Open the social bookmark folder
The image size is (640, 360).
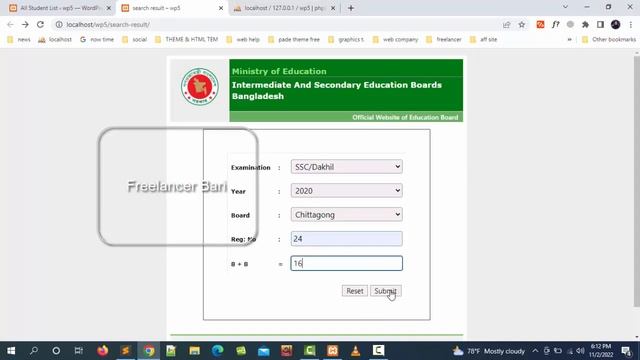[x=134, y=40]
